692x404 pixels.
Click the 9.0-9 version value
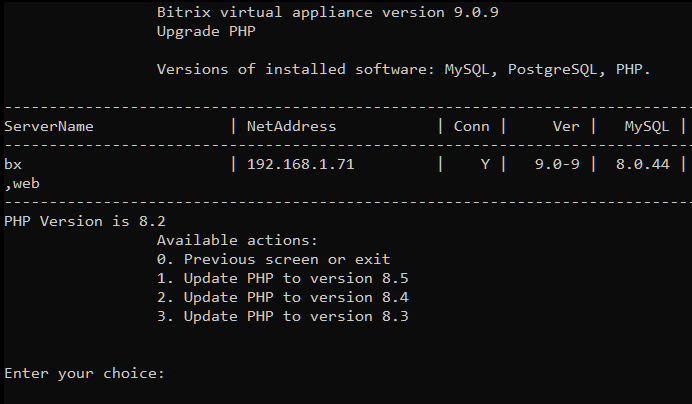(557, 164)
